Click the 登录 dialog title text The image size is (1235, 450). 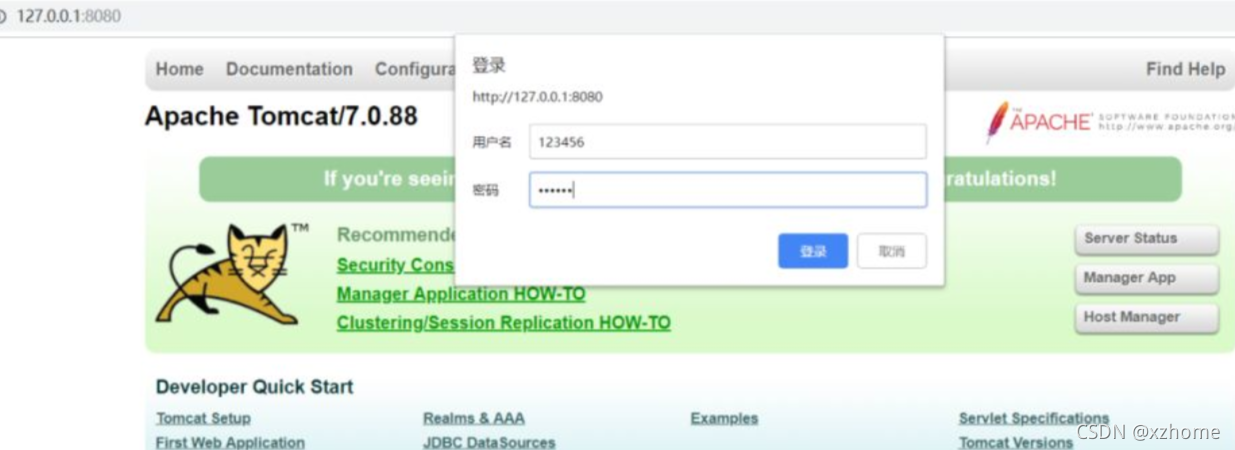(489, 65)
